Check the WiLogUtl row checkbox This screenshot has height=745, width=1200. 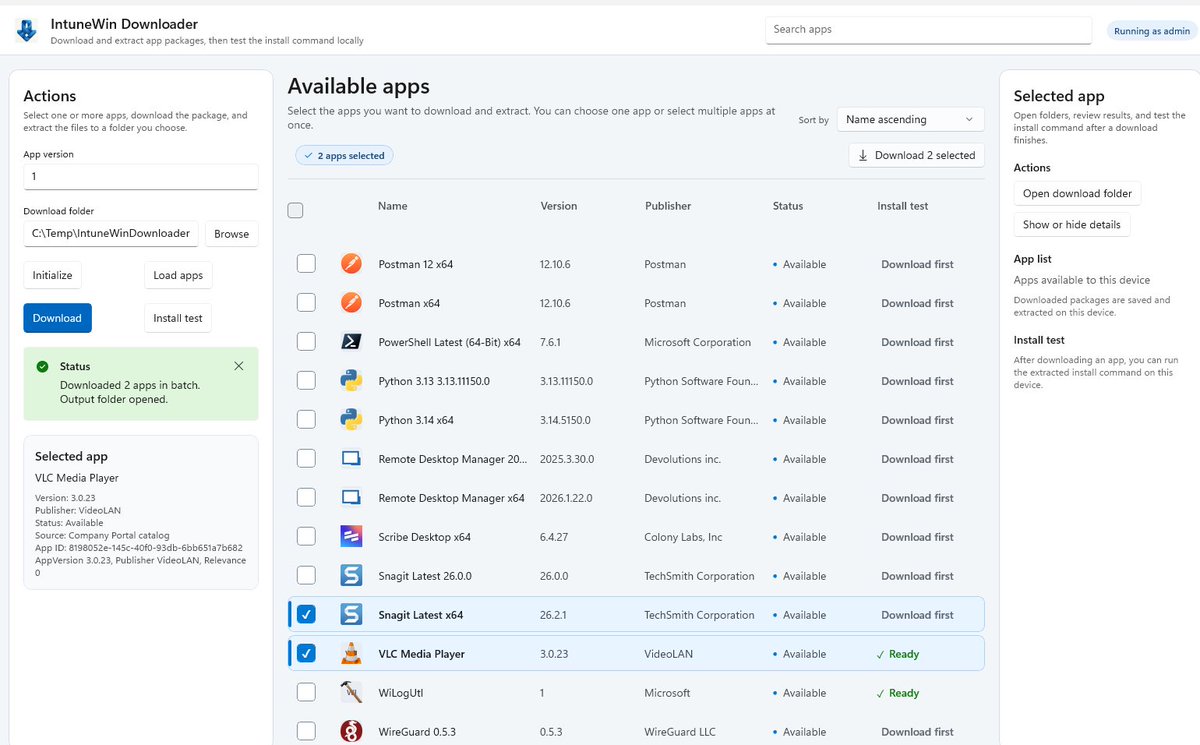306,692
